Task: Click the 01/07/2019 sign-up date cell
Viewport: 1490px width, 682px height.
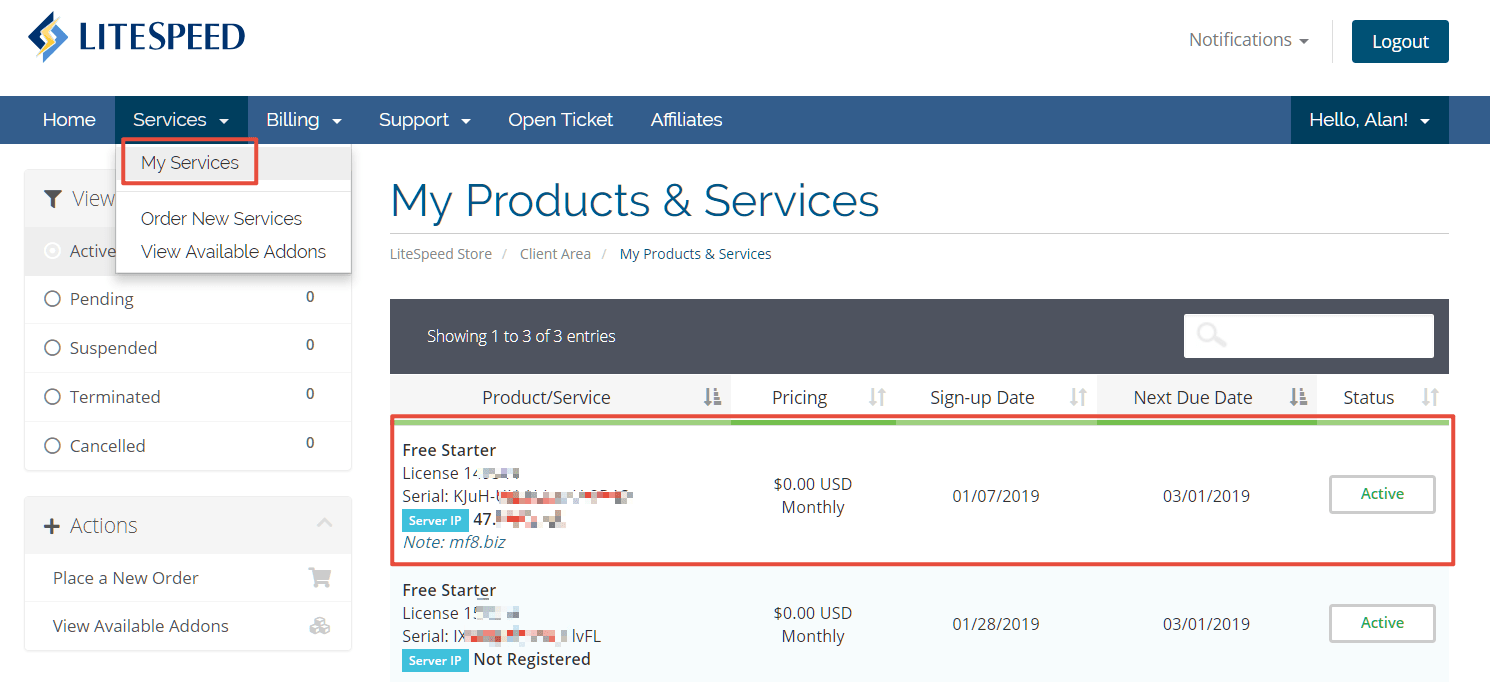Action: [996, 496]
